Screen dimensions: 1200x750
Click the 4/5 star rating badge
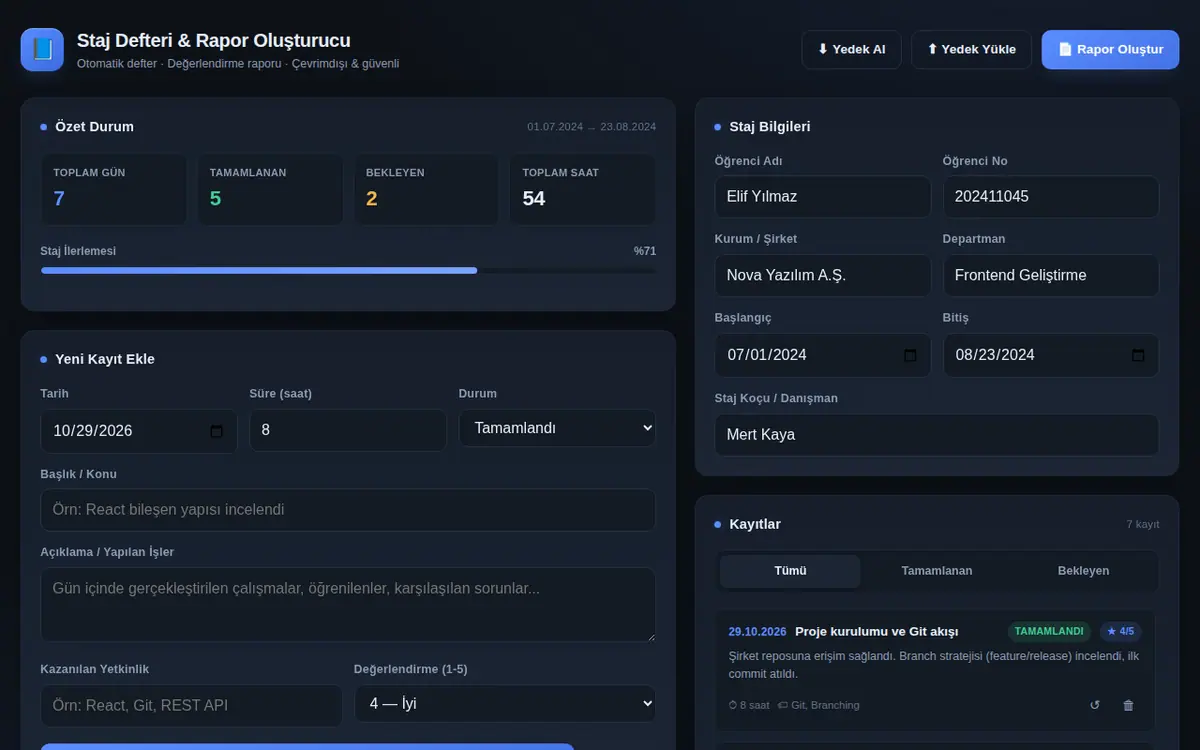[x=1120, y=631]
